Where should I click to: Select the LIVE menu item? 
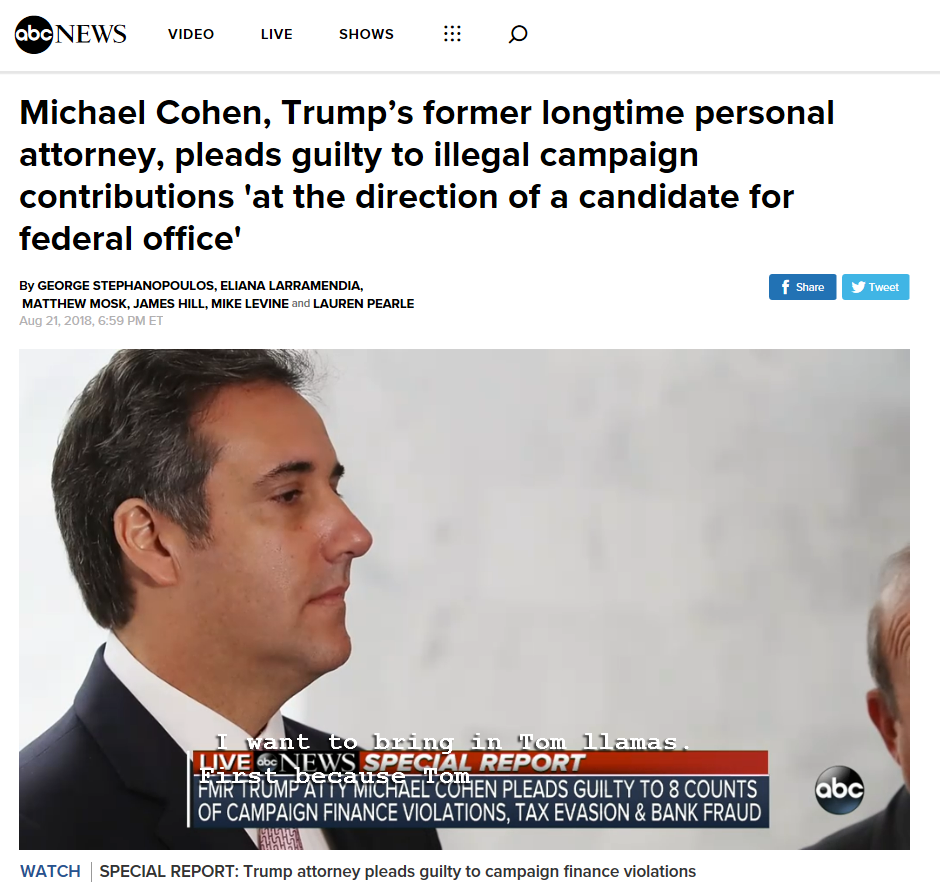276,34
